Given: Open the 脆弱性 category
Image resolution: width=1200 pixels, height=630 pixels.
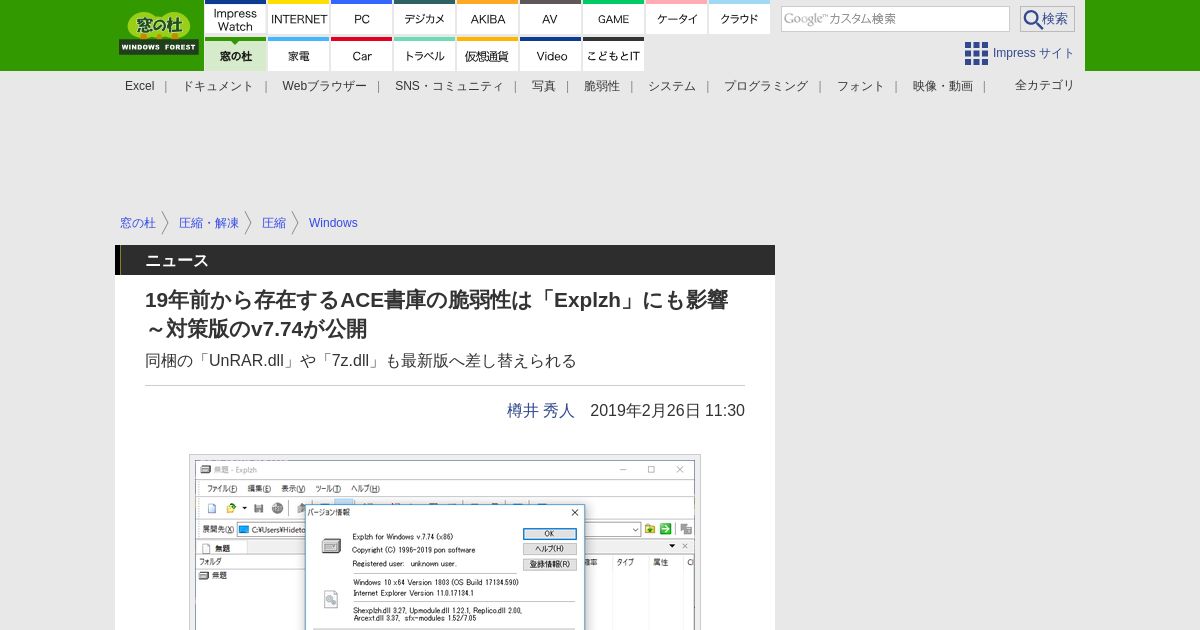Looking at the screenshot, I should point(602,86).
